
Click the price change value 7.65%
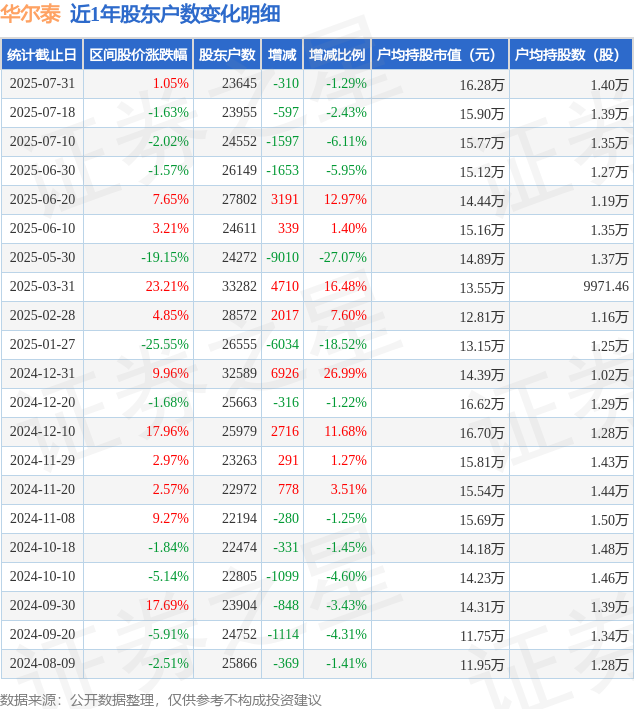(170, 199)
